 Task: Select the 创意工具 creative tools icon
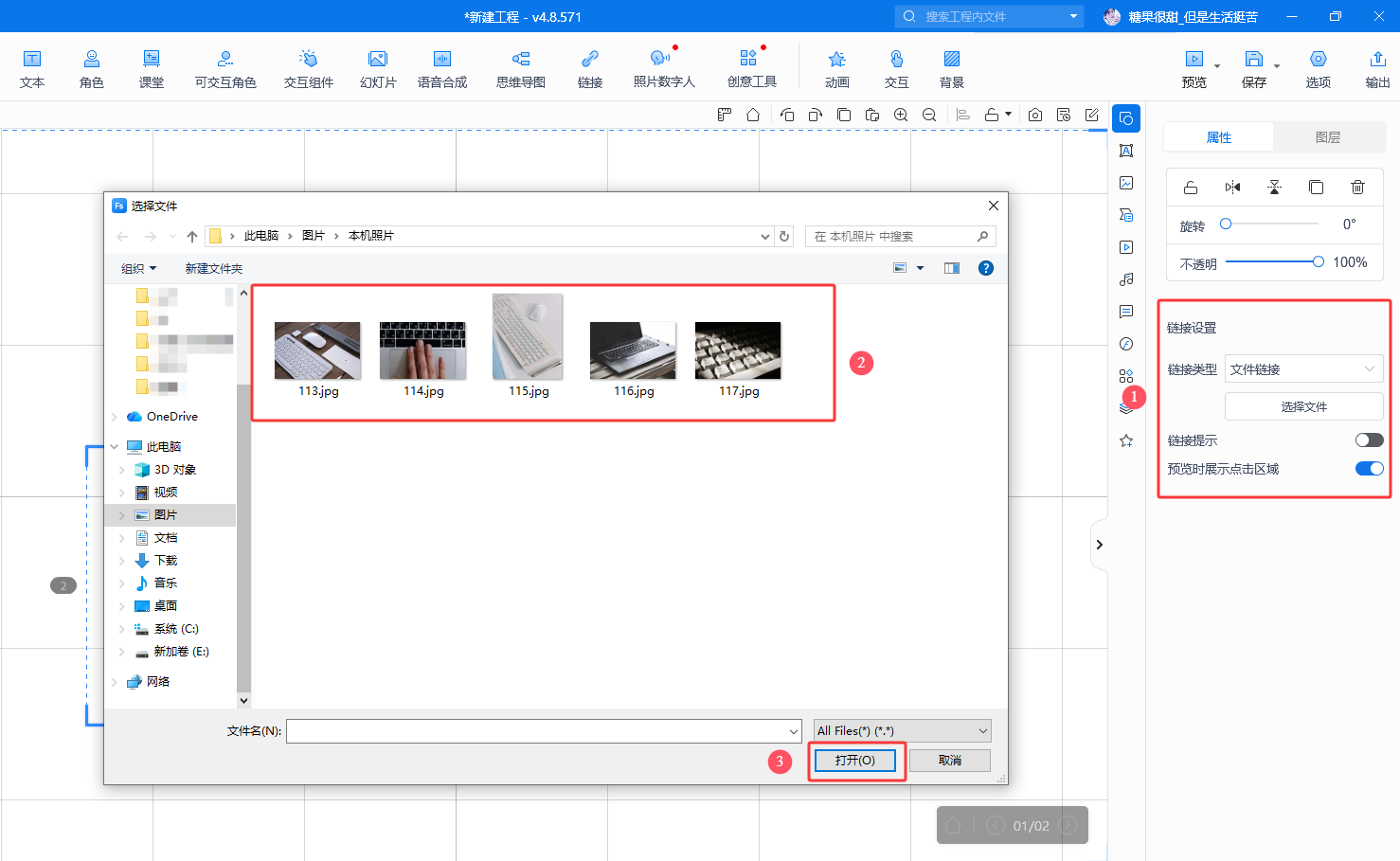tap(751, 69)
